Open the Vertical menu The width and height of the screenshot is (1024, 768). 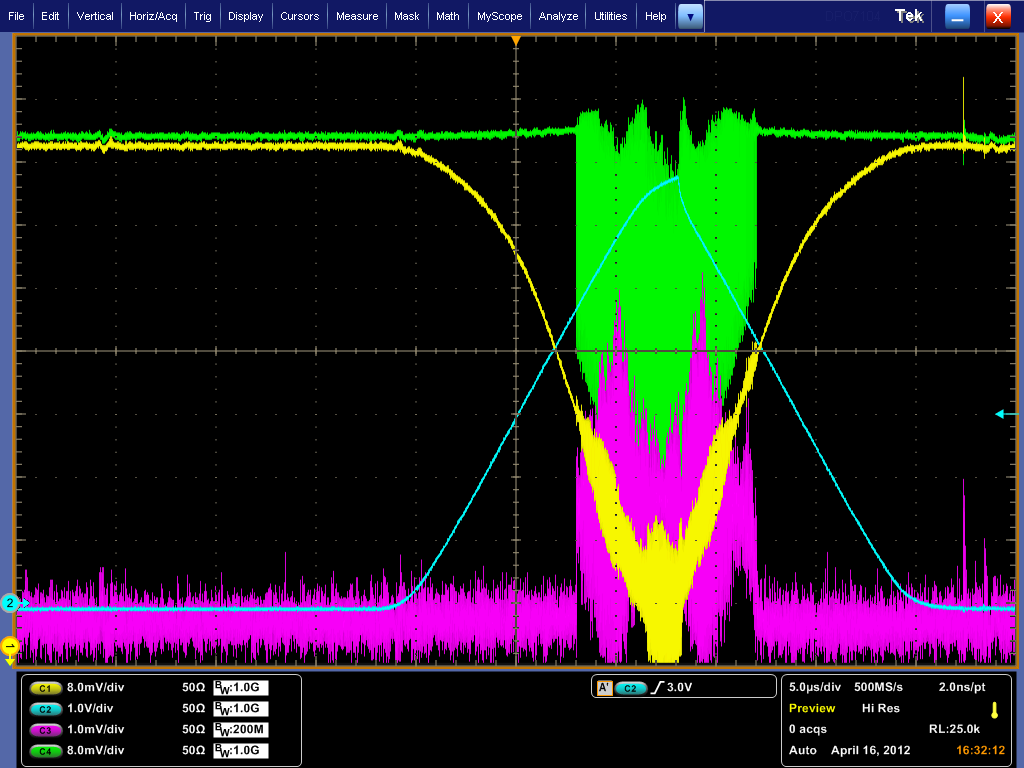point(95,16)
